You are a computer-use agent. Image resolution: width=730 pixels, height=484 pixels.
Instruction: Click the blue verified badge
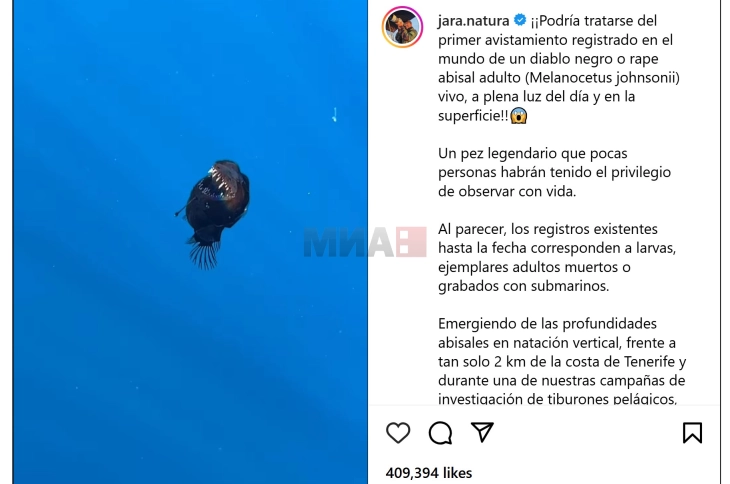click(x=520, y=20)
